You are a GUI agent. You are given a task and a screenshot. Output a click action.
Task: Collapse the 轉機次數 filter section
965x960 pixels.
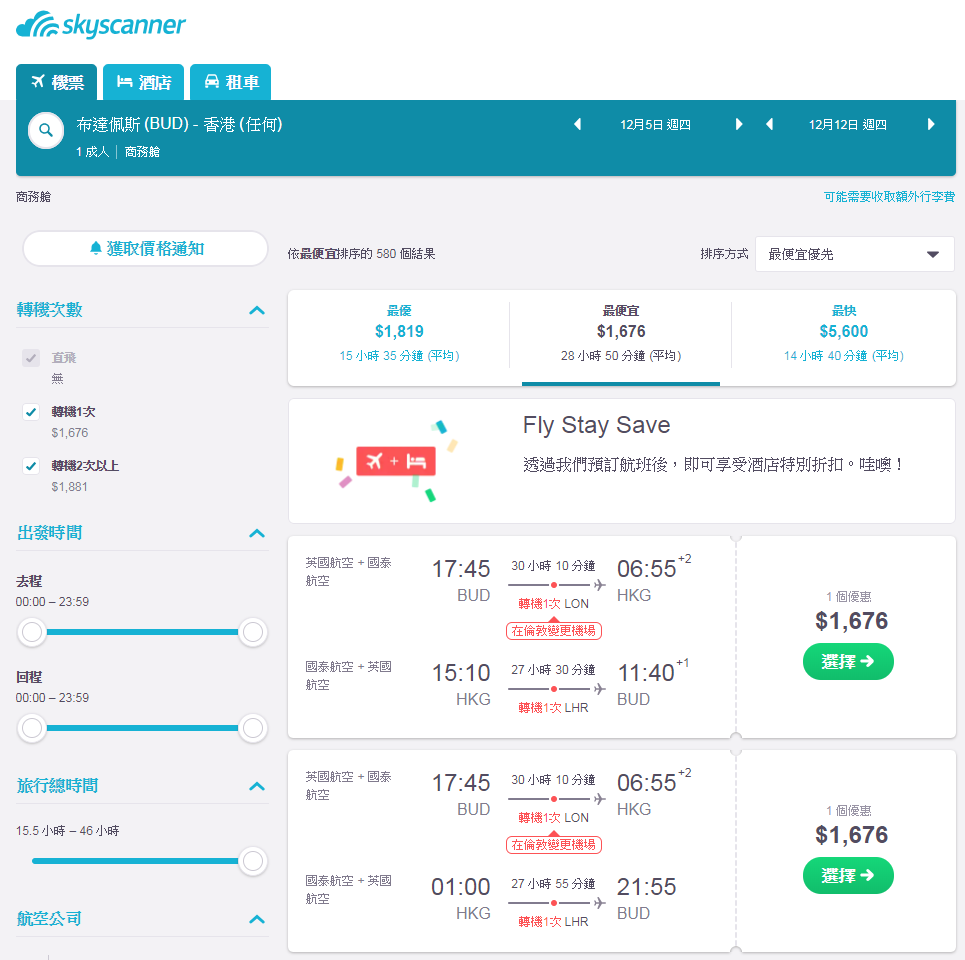tap(257, 310)
